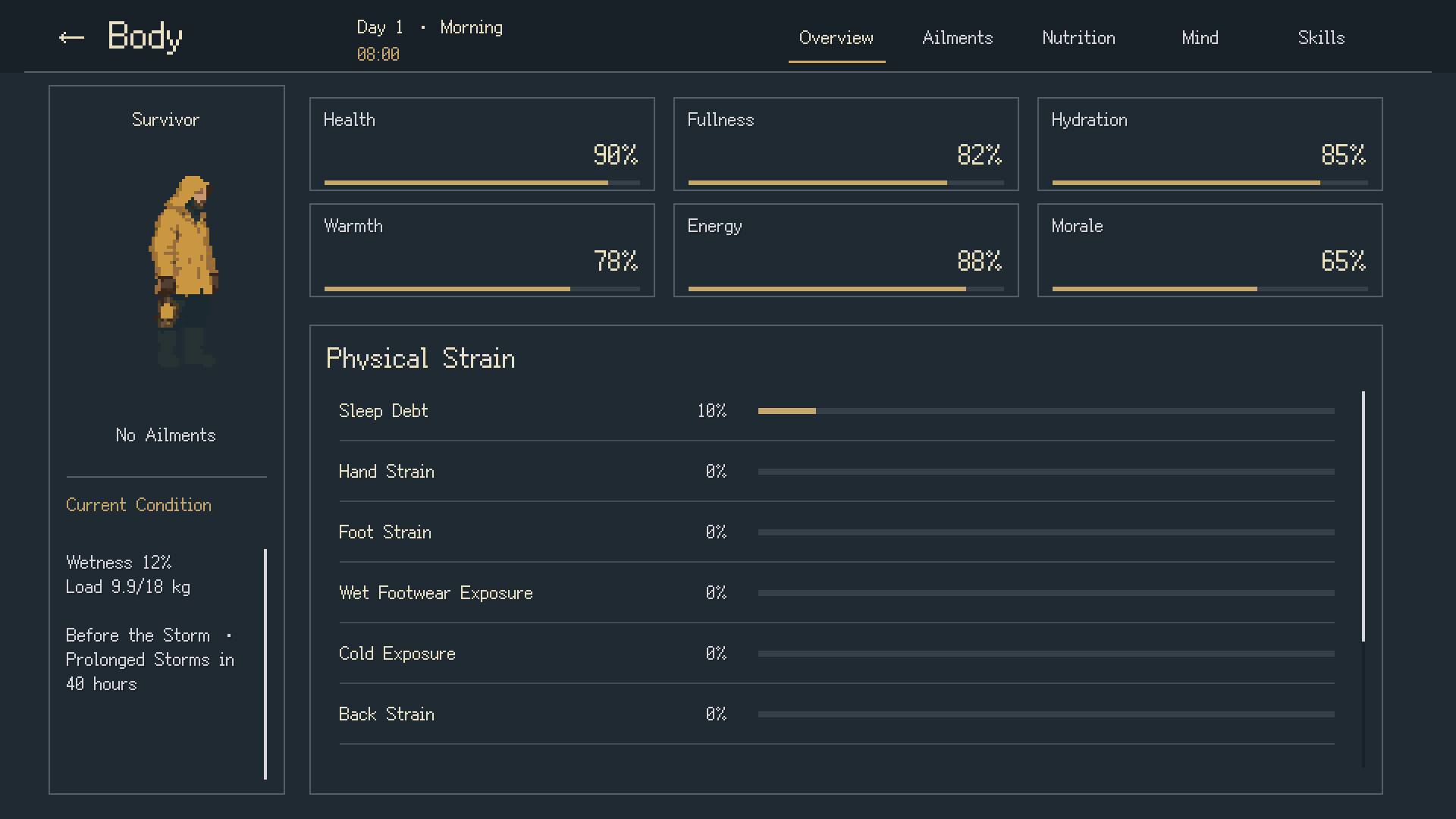Select the Hydration 85% stat card
The image size is (1456, 819).
point(1210,144)
